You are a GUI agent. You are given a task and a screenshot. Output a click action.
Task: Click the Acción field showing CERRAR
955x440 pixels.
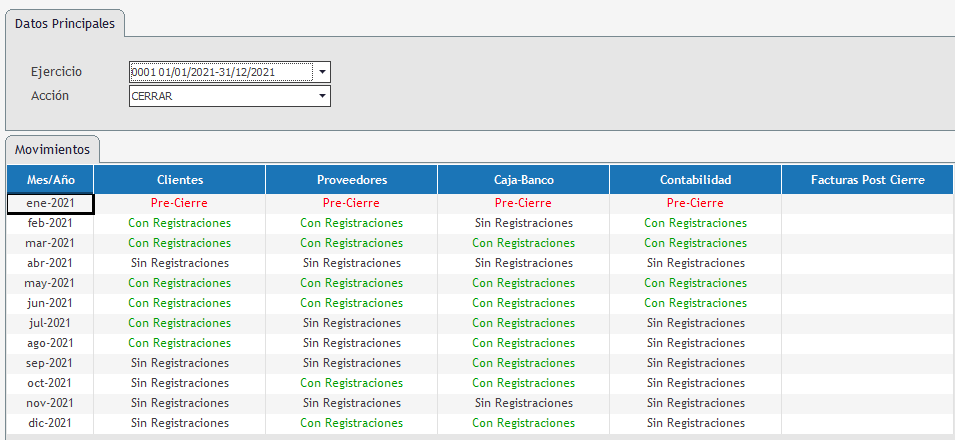[220, 96]
